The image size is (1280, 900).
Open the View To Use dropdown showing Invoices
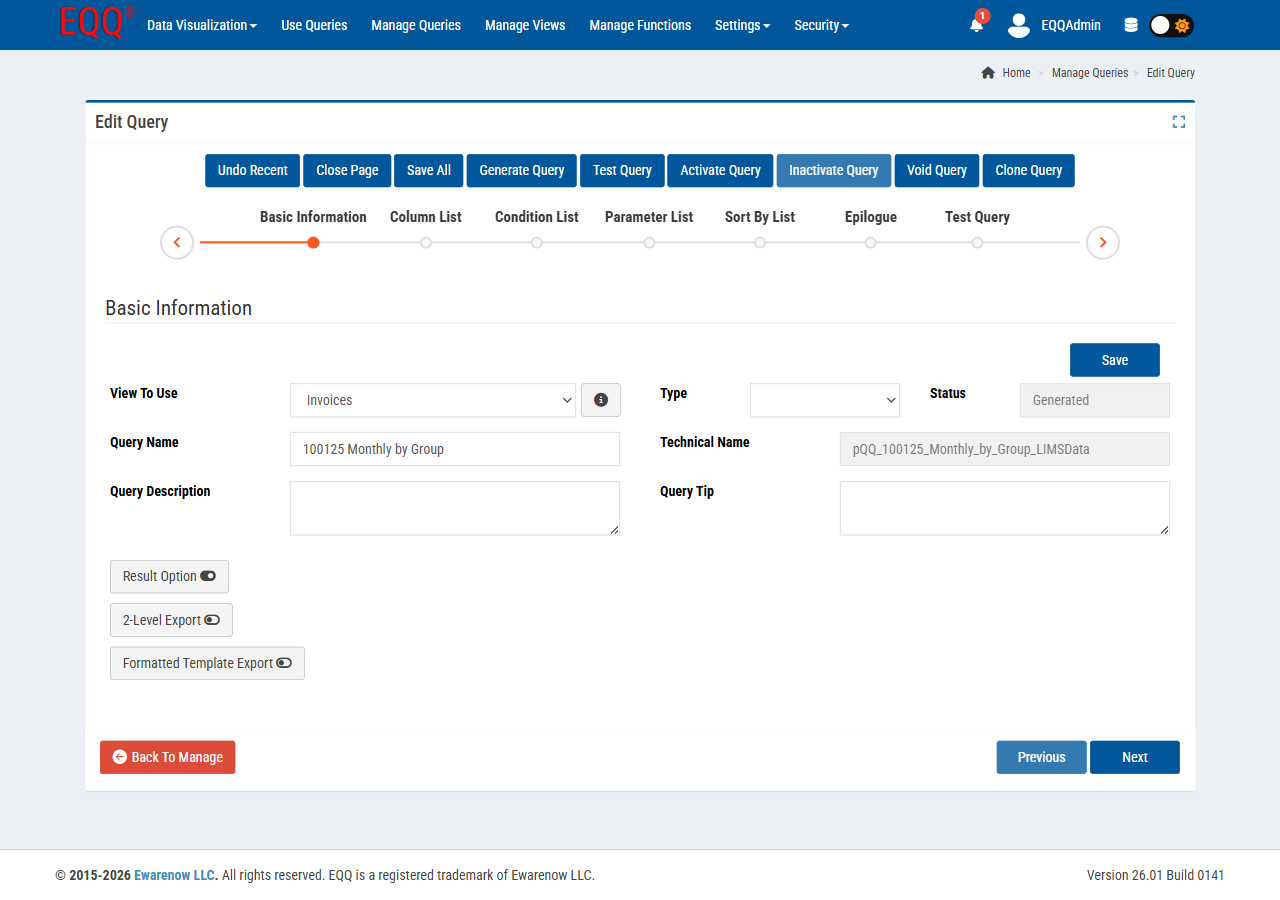coord(432,400)
